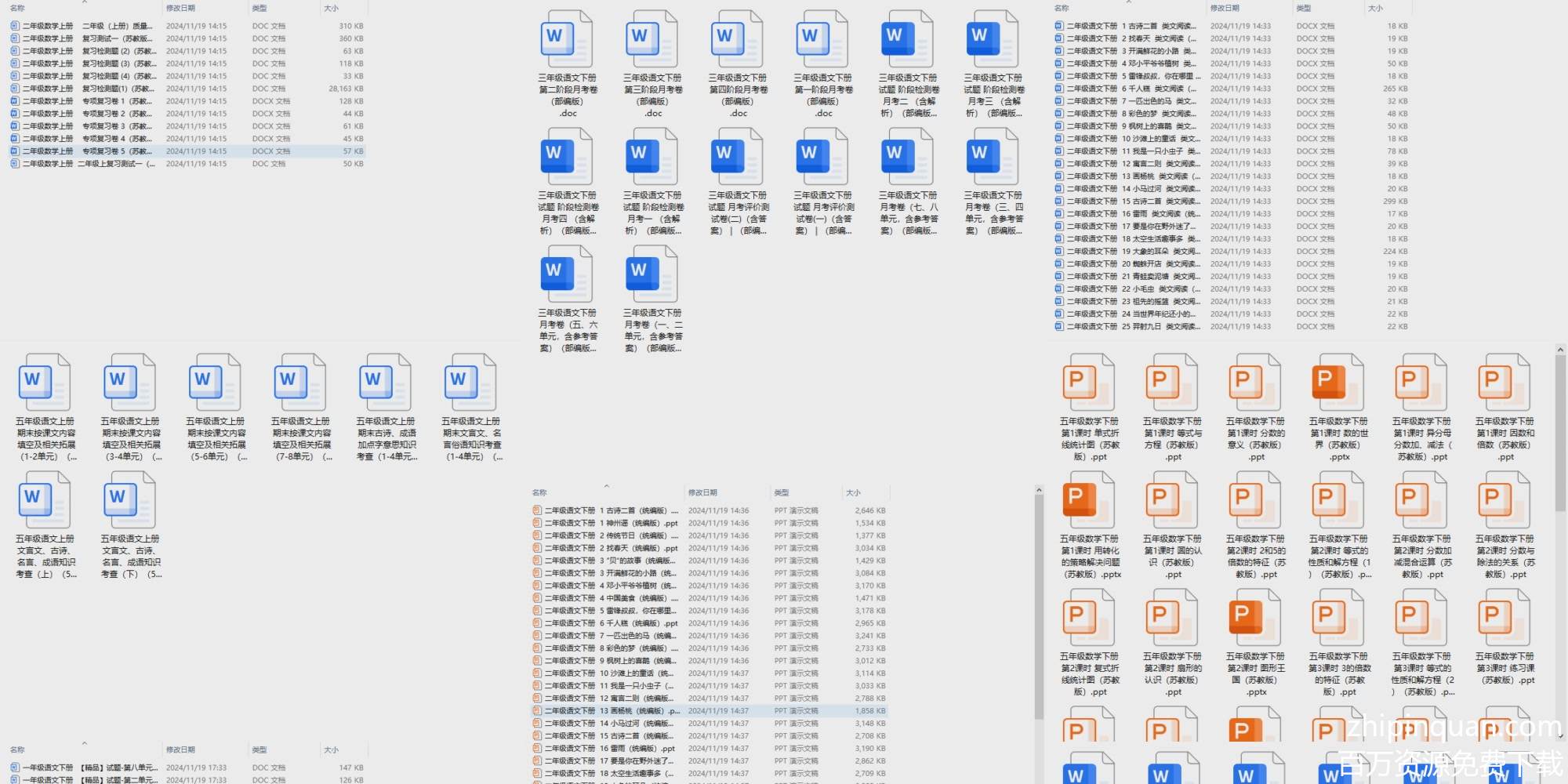The height and width of the screenshot is (784, 1568).
Task: Click the scroll-down arrow of the 五年级数学下册 pane
Action: [1560, 736]
